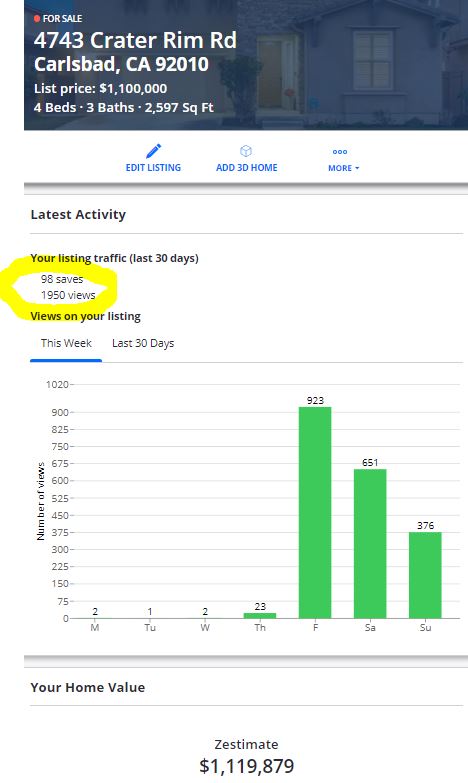Open the EDIT LISTING link

click(153, 168)
